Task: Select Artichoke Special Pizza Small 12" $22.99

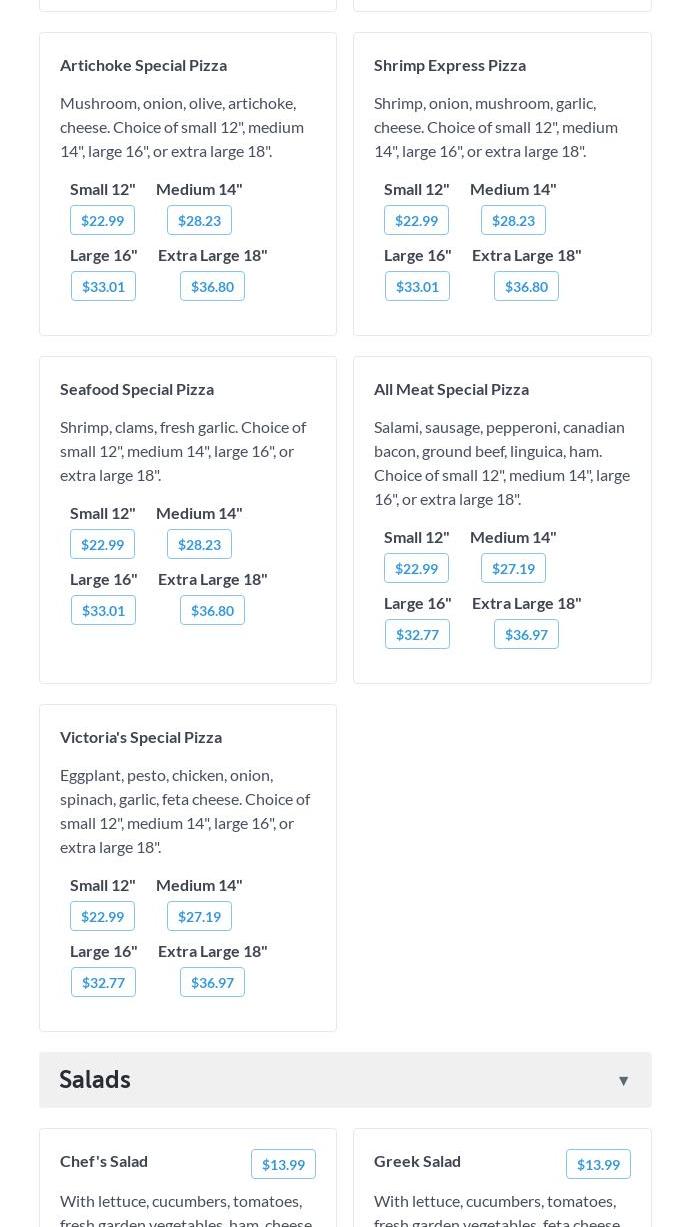Action: [102, 220]
